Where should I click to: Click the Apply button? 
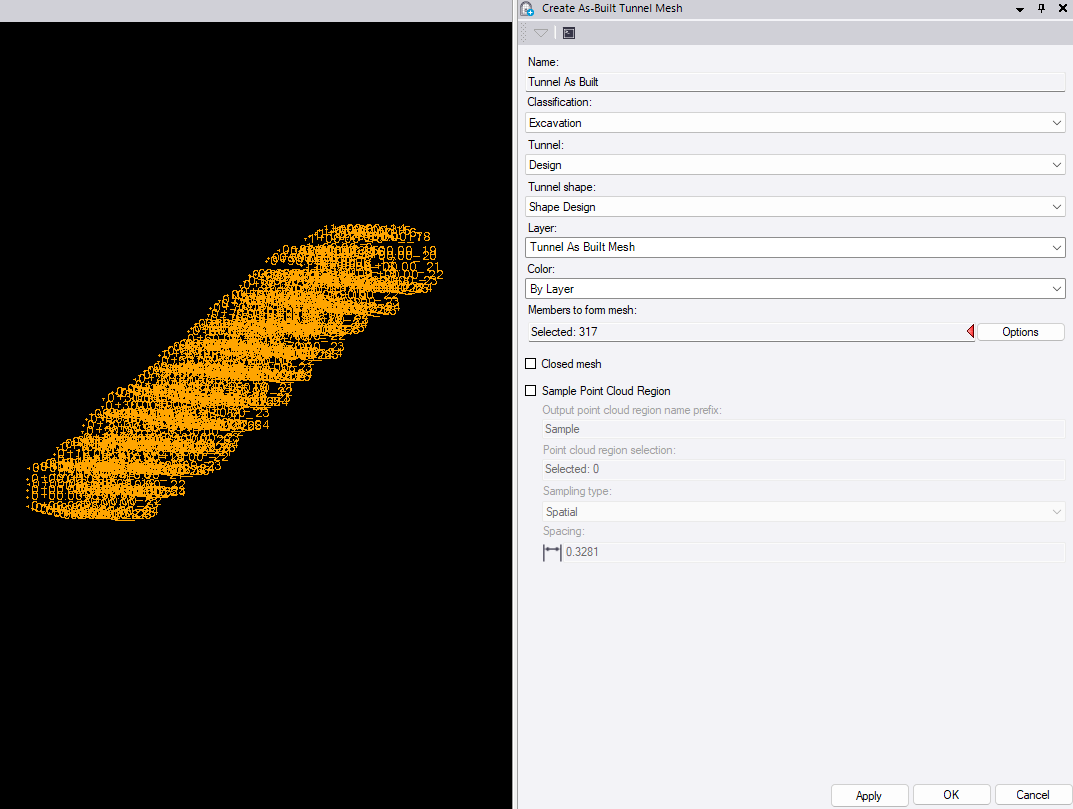(x=869, y=795)
